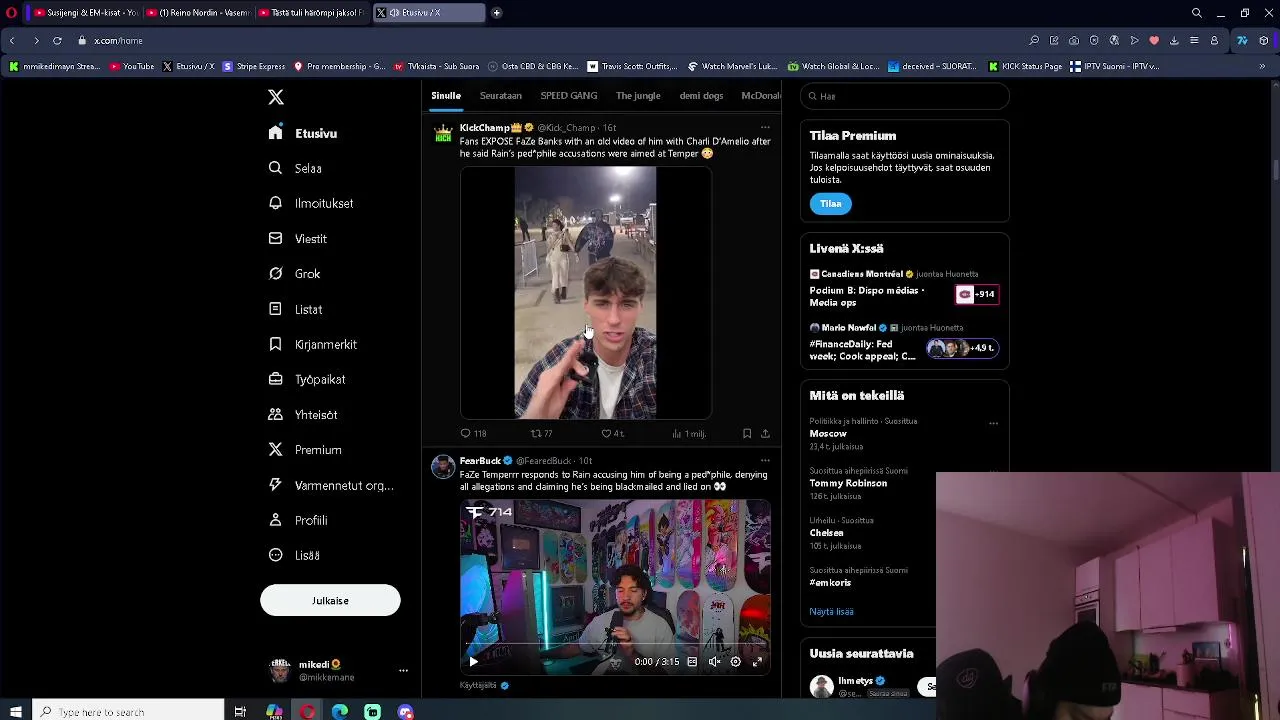Open browser downloads icon
The height and width of the screenshot is (720, 1280).
click(1174, 40)
